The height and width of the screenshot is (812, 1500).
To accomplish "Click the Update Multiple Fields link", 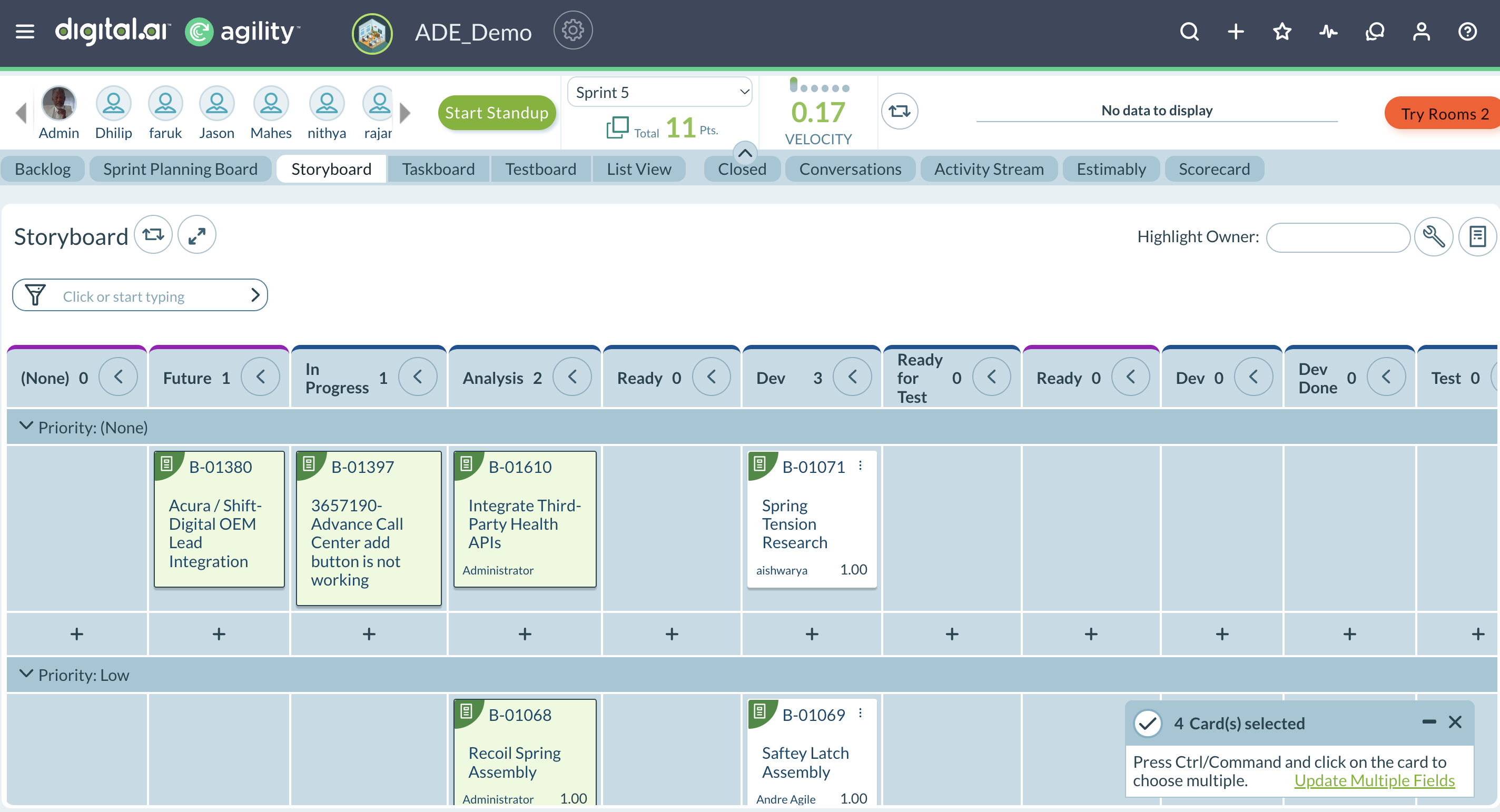I will click(1374, 780).
